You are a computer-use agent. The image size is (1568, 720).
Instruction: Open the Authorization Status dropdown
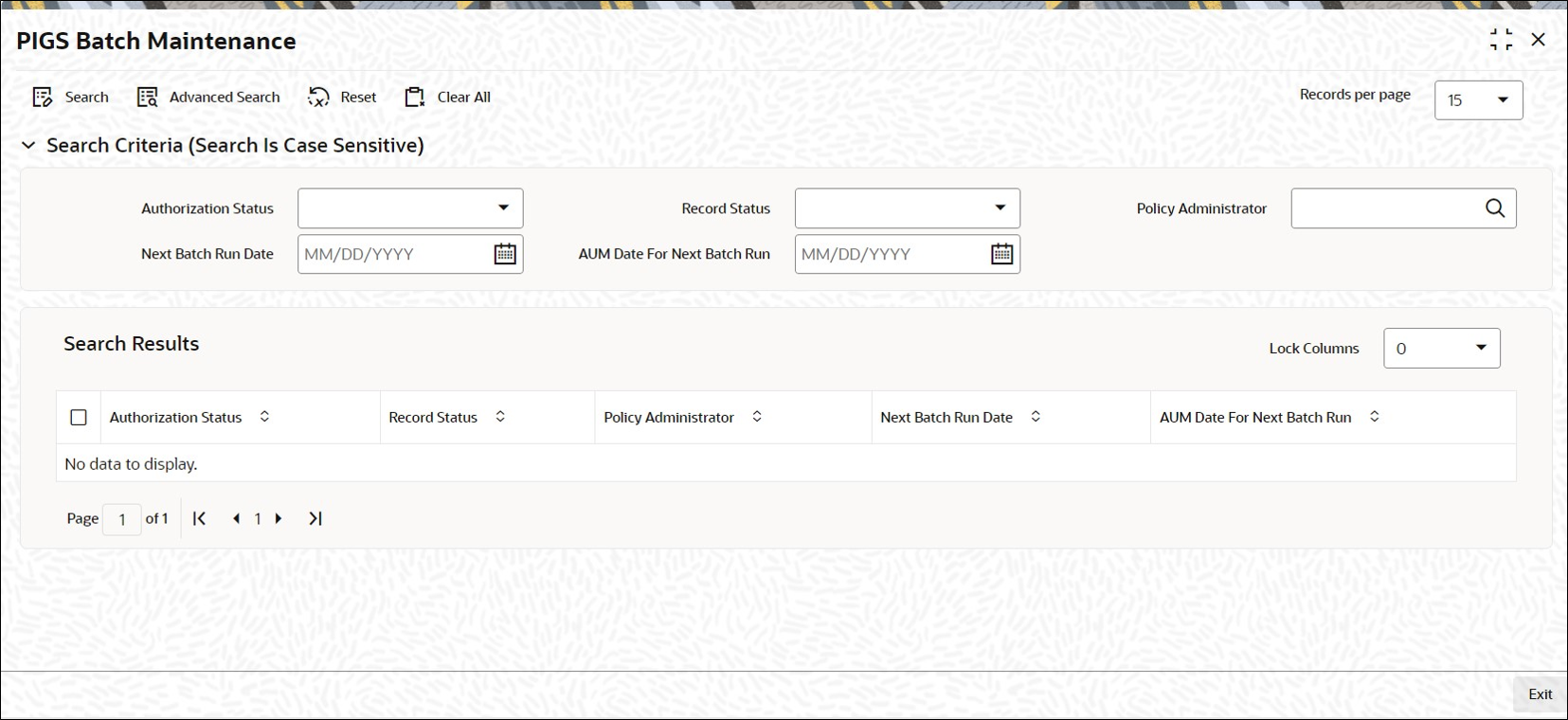[410, 208]
